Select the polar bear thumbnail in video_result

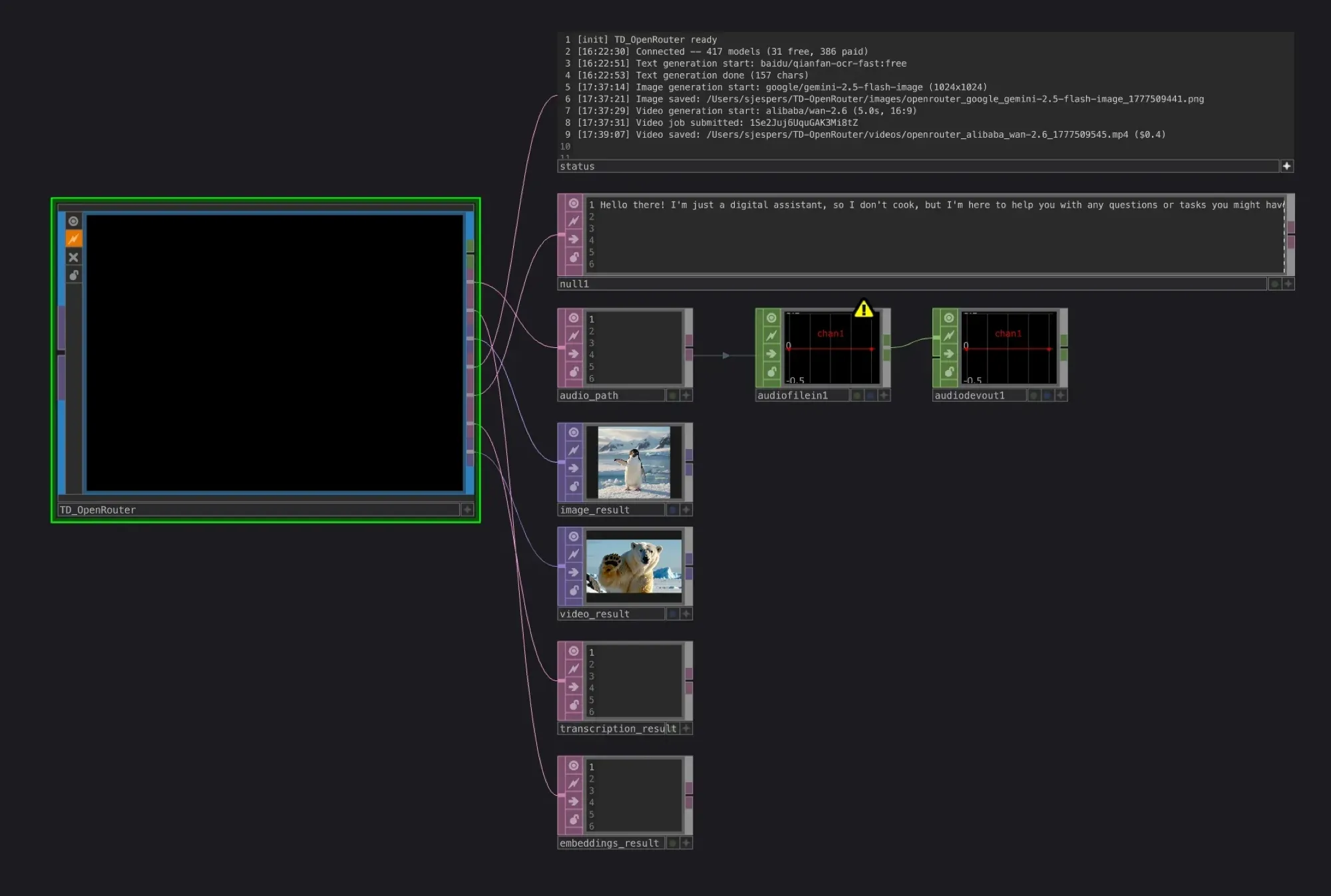point(634,566)
